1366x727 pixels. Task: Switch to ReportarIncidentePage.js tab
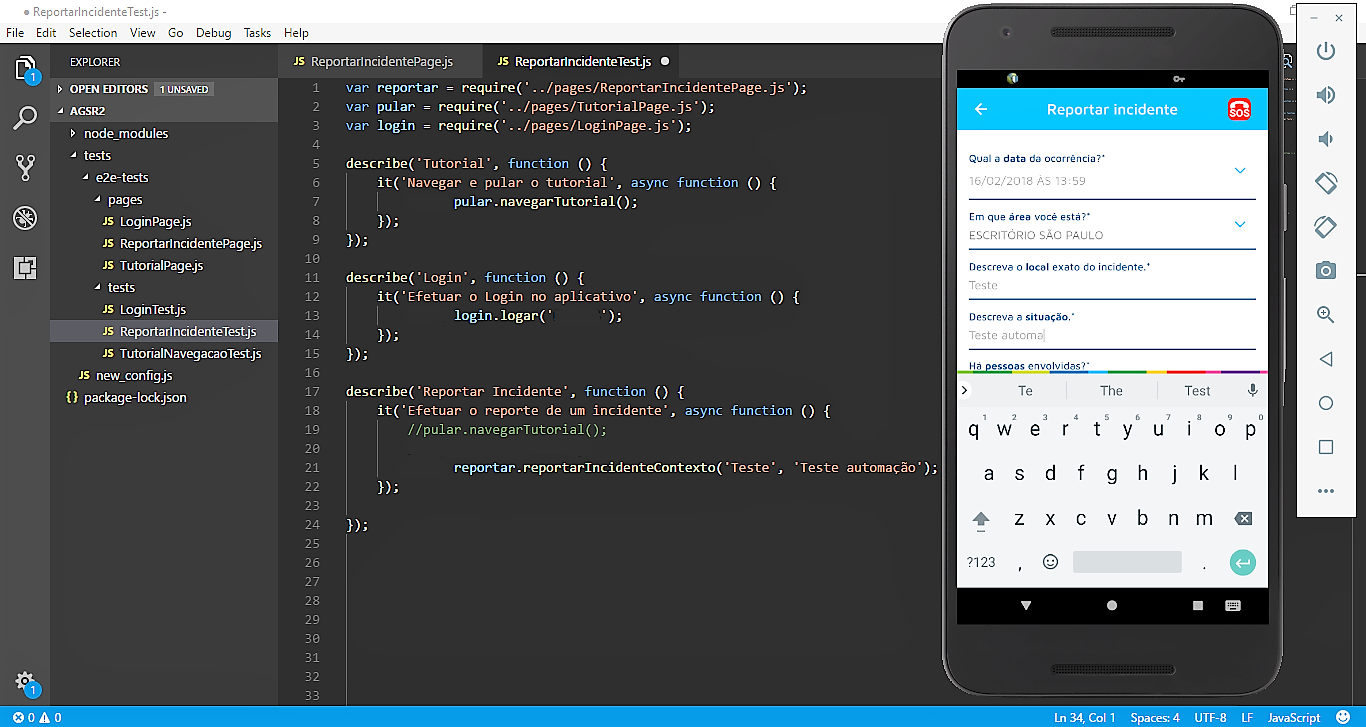pyautogui.click(x=380, y=62)
